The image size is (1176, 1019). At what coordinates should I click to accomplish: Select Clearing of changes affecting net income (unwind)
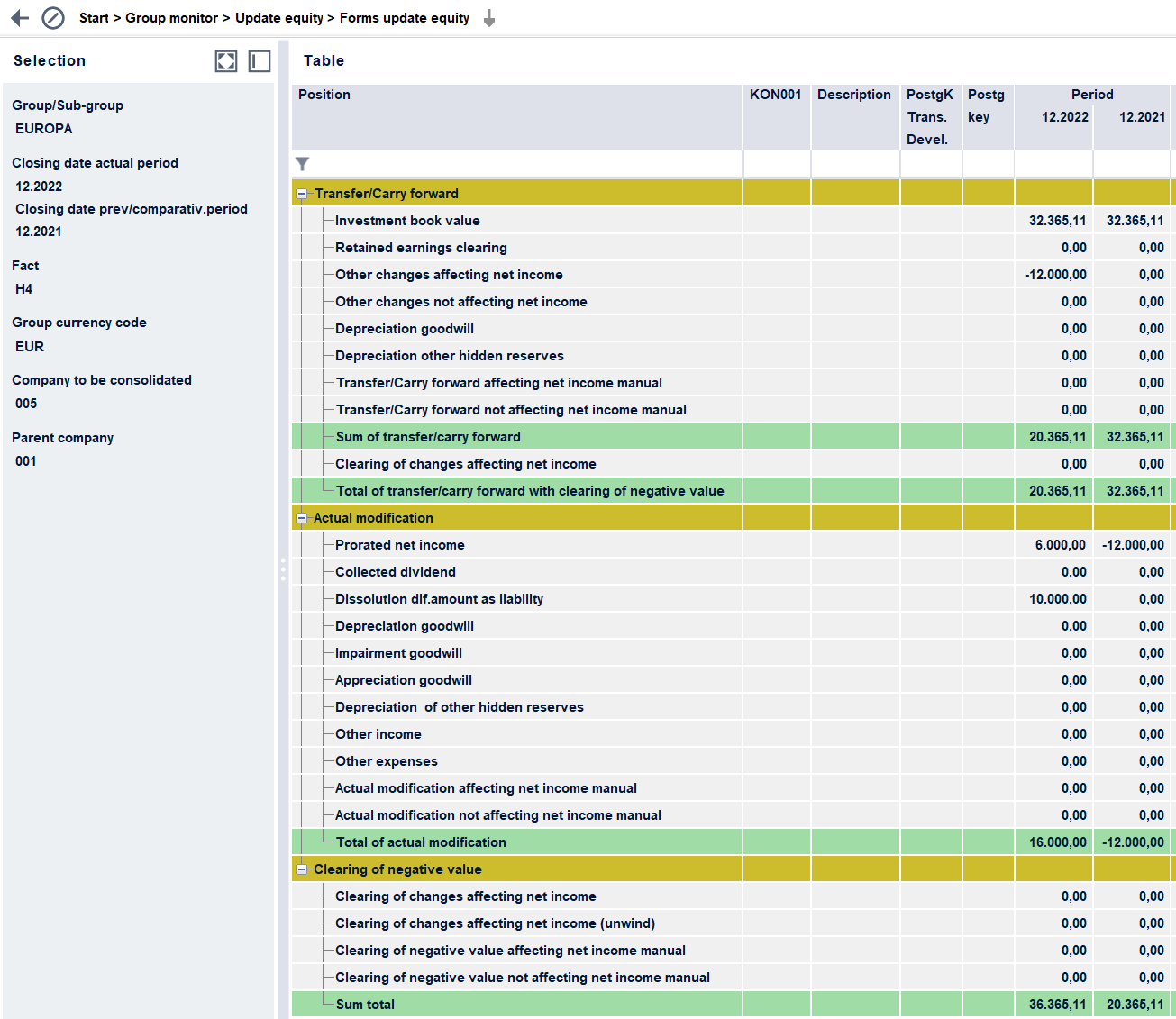(734, 923)
